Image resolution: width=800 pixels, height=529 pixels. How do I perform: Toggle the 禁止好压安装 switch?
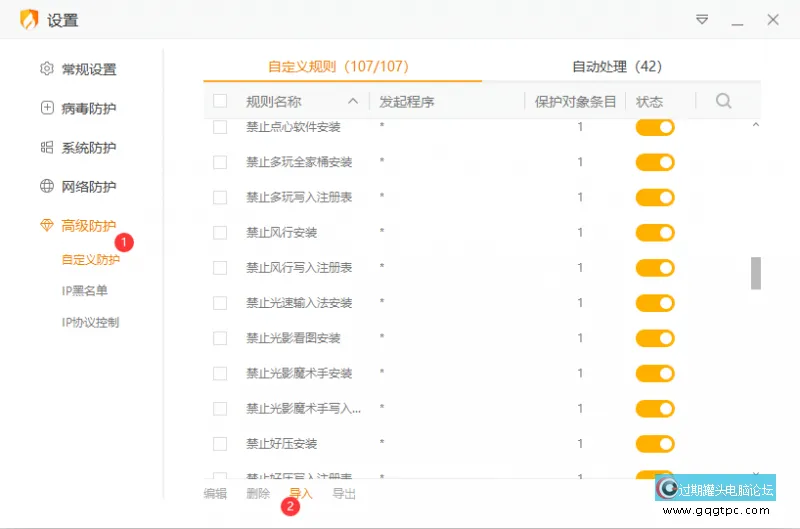click(655, 444)
